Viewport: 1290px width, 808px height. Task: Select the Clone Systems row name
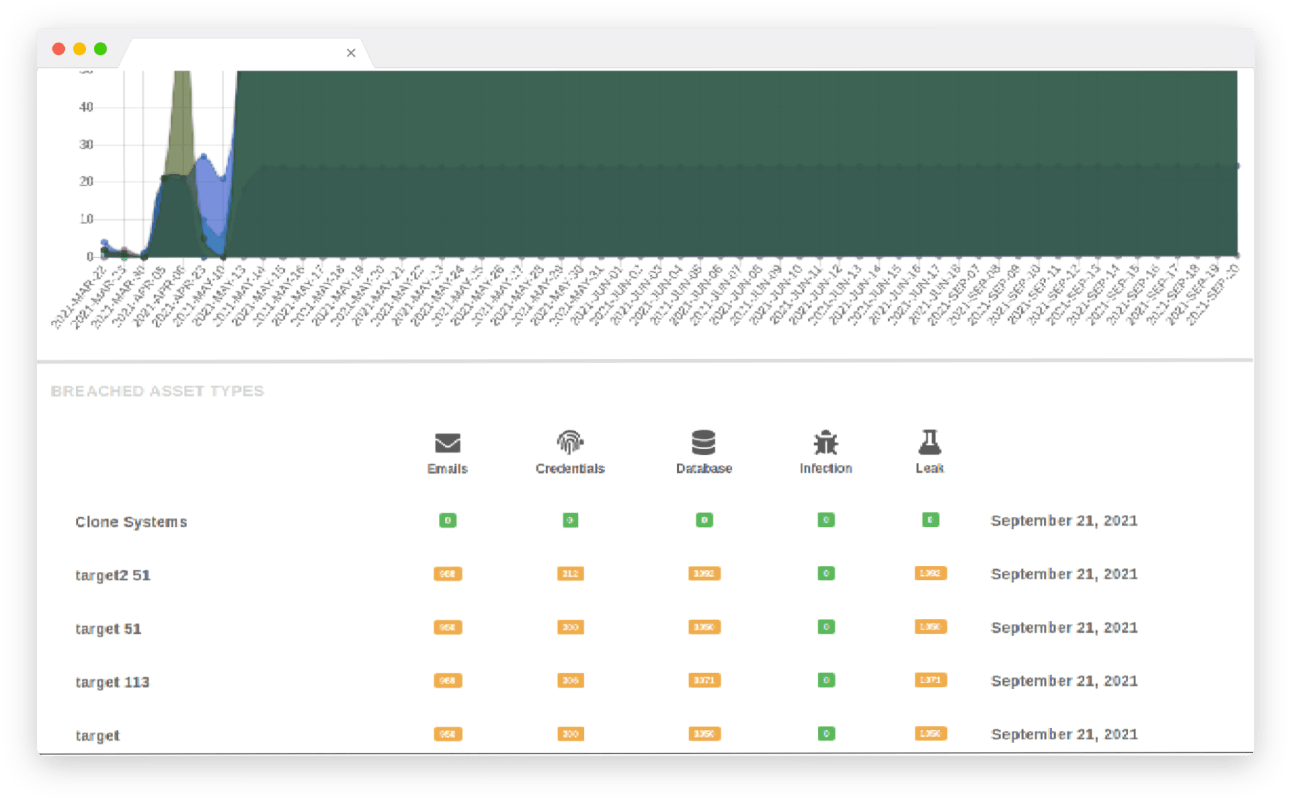[131, 522]
